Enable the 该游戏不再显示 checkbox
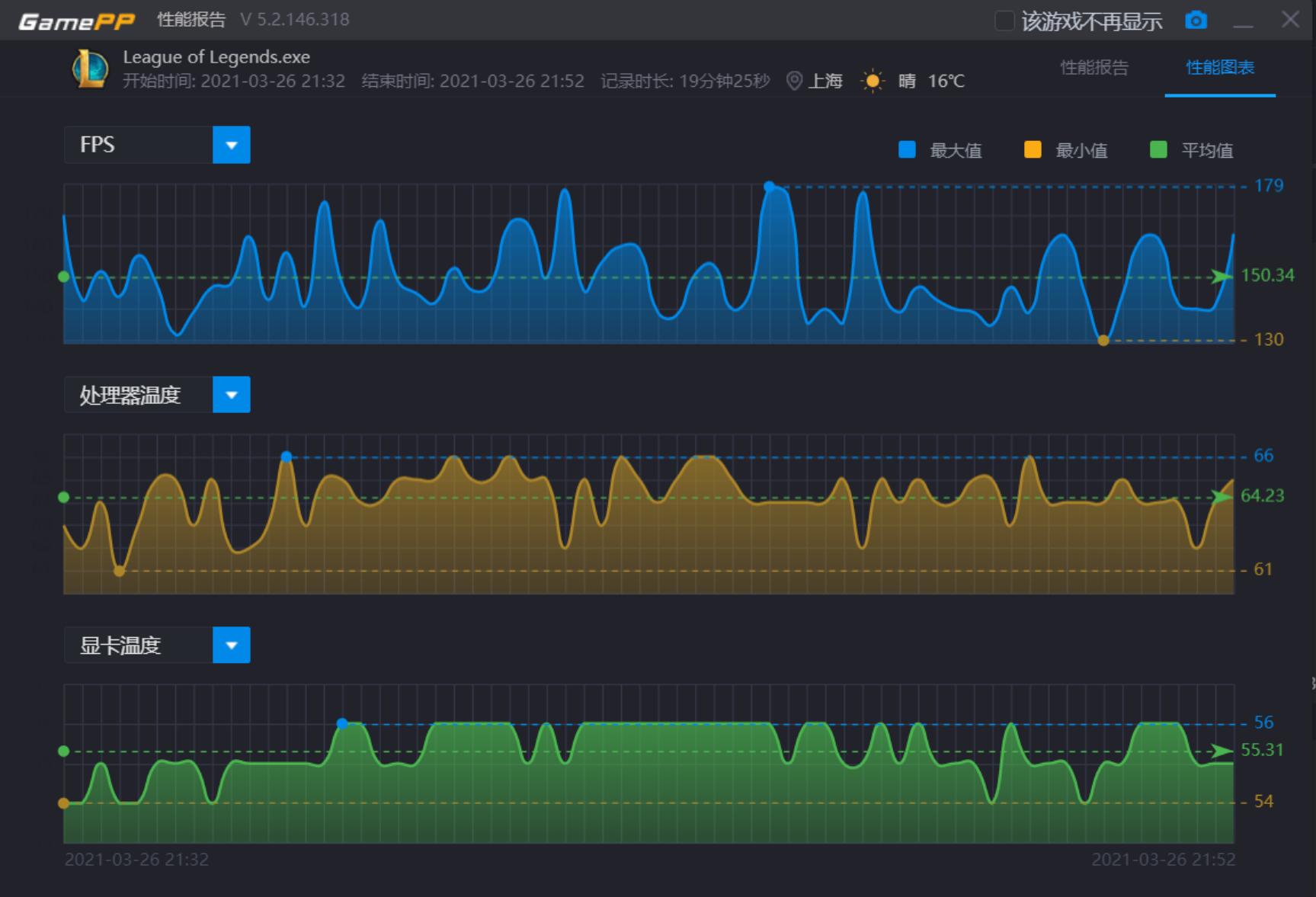 coord(1004,21)
